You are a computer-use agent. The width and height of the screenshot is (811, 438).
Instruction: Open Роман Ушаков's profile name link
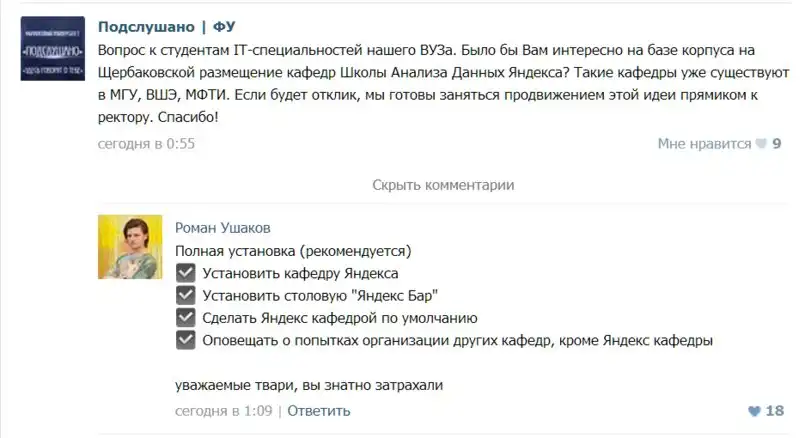[222, 228]
